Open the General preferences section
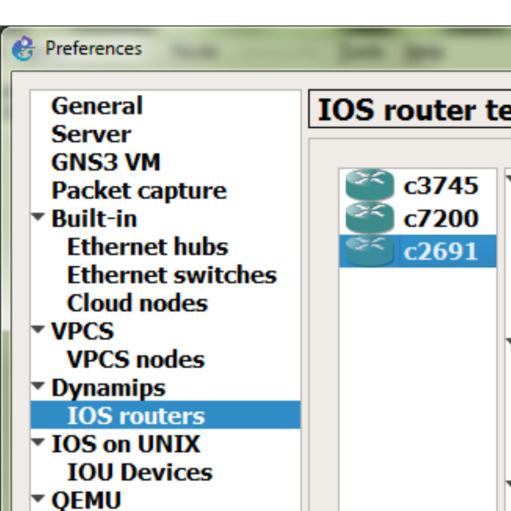511x511 pixels. click(x=97, y=106)
